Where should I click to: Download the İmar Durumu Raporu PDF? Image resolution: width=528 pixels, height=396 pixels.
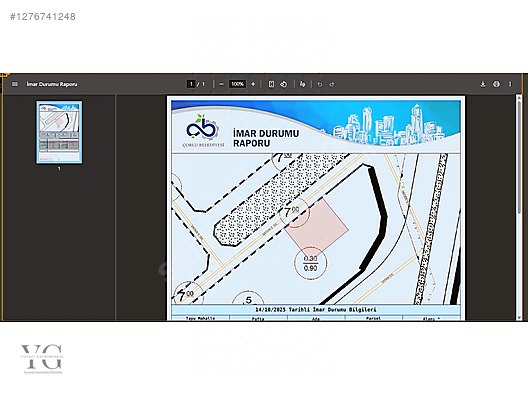coord(483,84)
